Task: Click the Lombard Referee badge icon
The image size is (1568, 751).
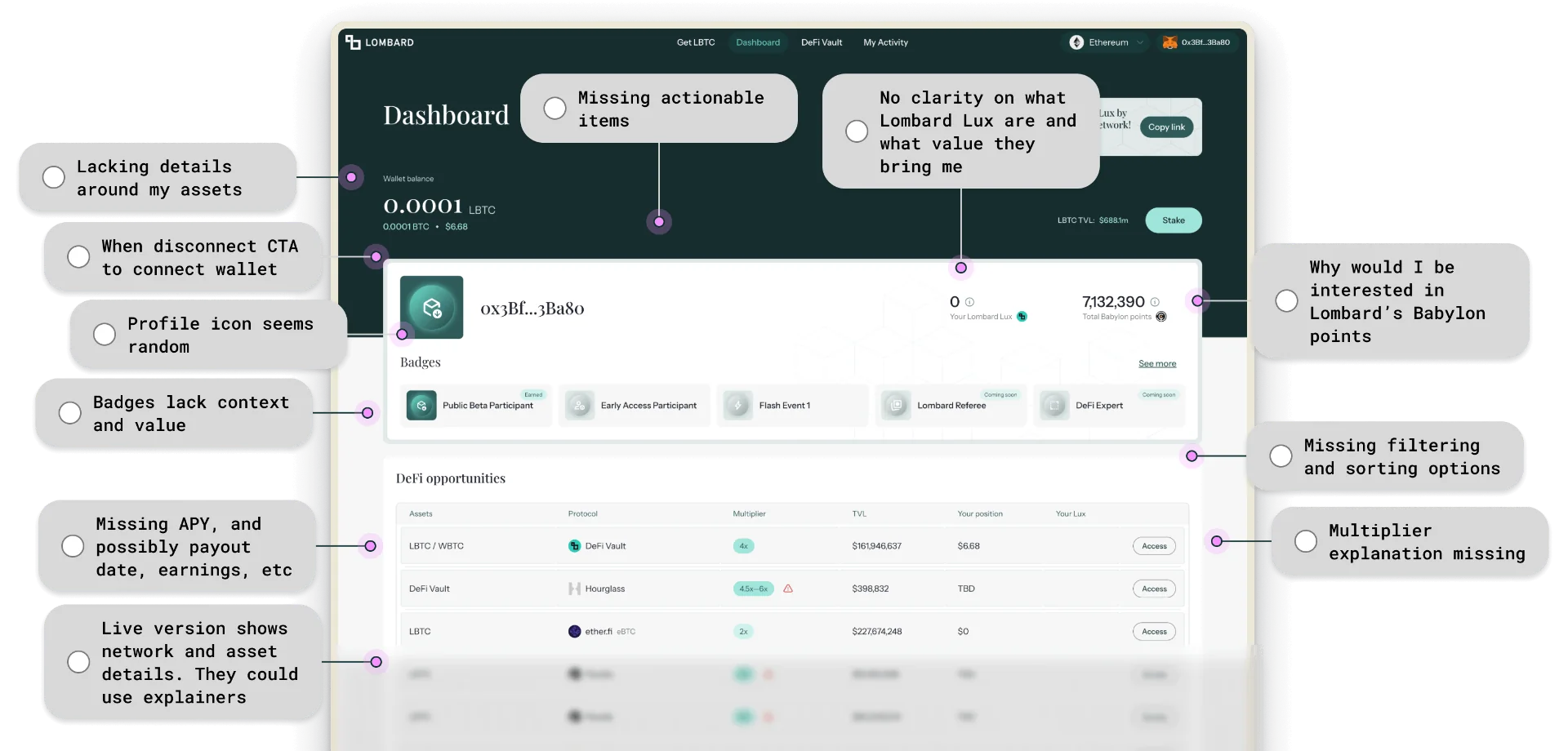Action: tap(896, 405)
